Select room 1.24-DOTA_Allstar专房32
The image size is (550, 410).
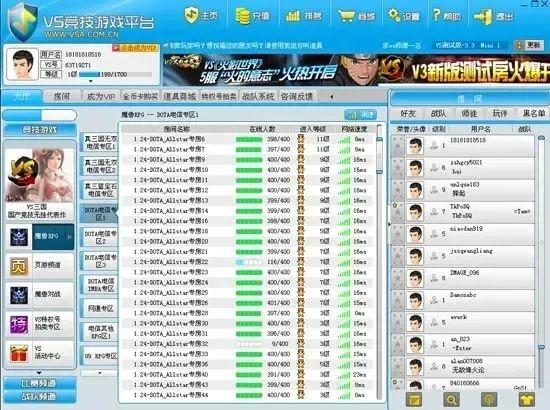tap(247, 344)
